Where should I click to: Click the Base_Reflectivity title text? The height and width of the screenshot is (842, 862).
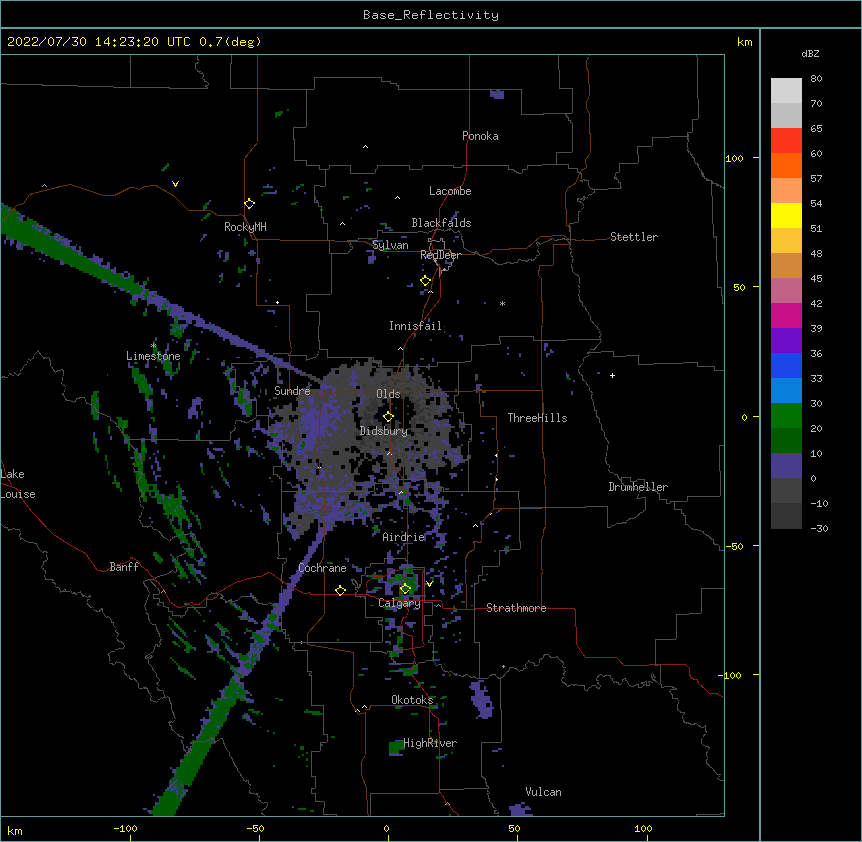pyautogui.click(x=431, y=15)
